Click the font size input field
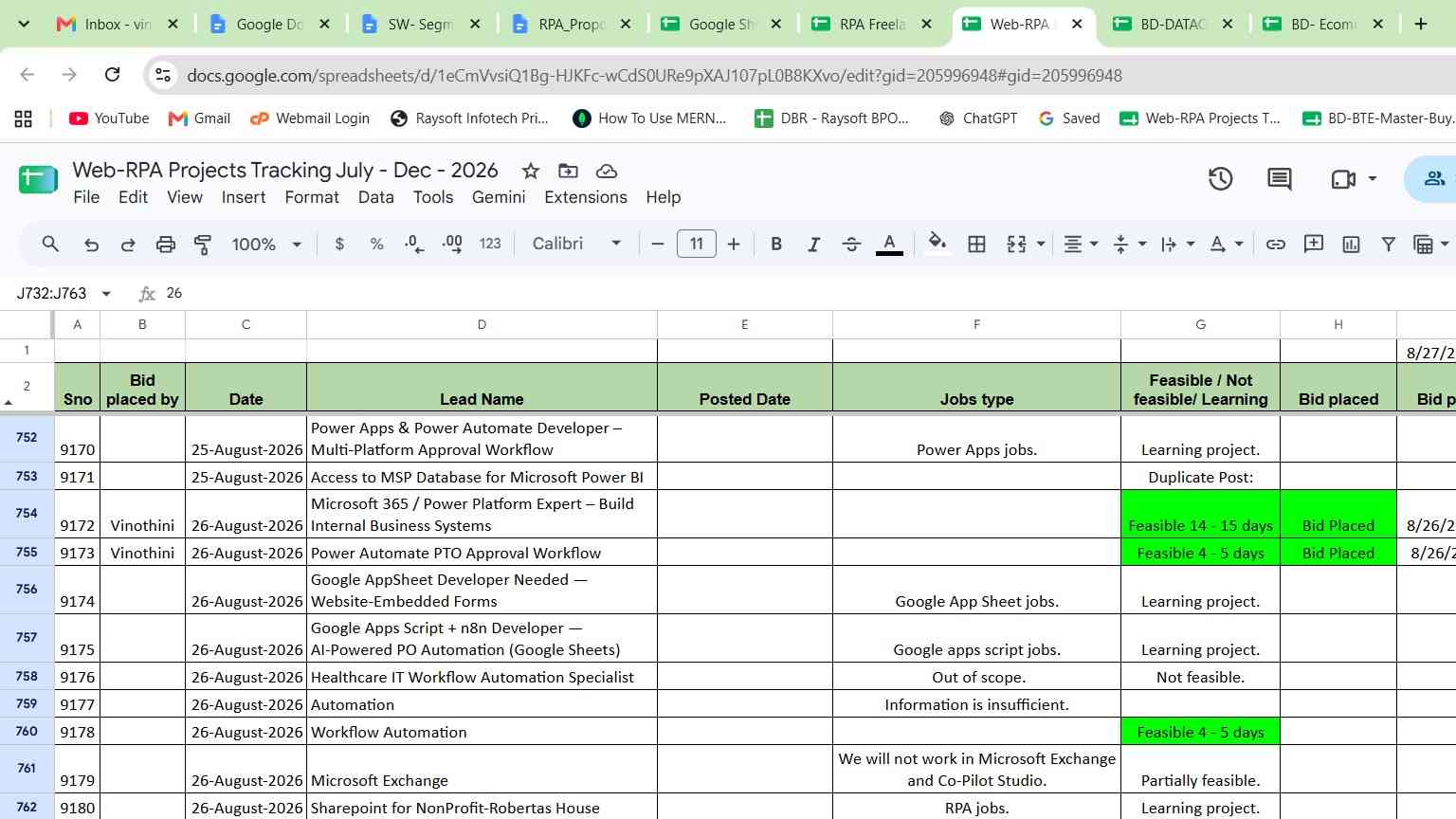 pos(697,244)
